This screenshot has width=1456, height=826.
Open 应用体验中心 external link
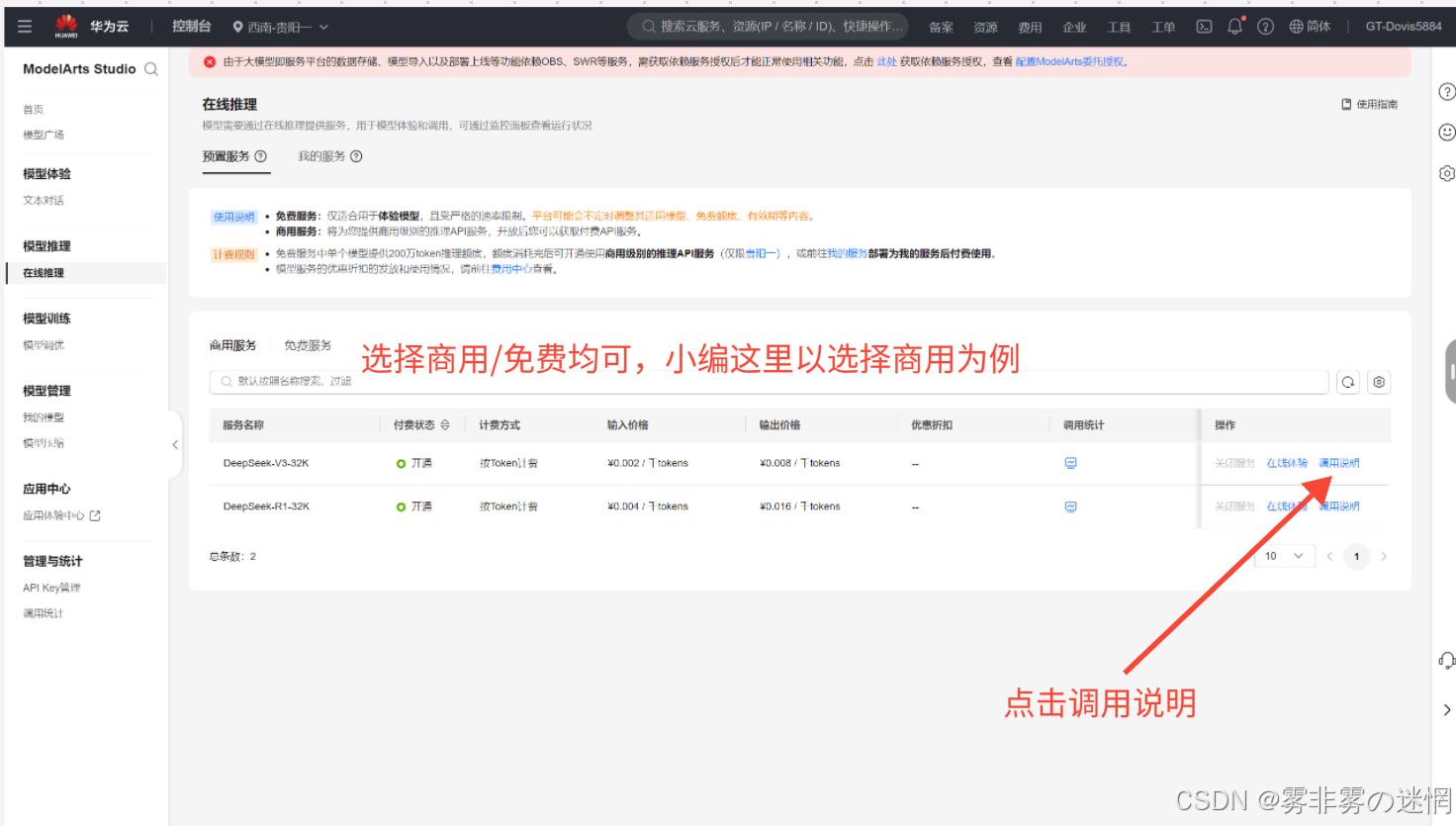click(x=61, y=515)
